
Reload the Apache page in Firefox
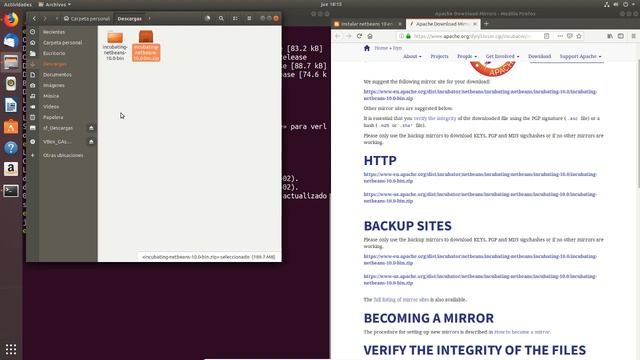(x=359, y=36)
